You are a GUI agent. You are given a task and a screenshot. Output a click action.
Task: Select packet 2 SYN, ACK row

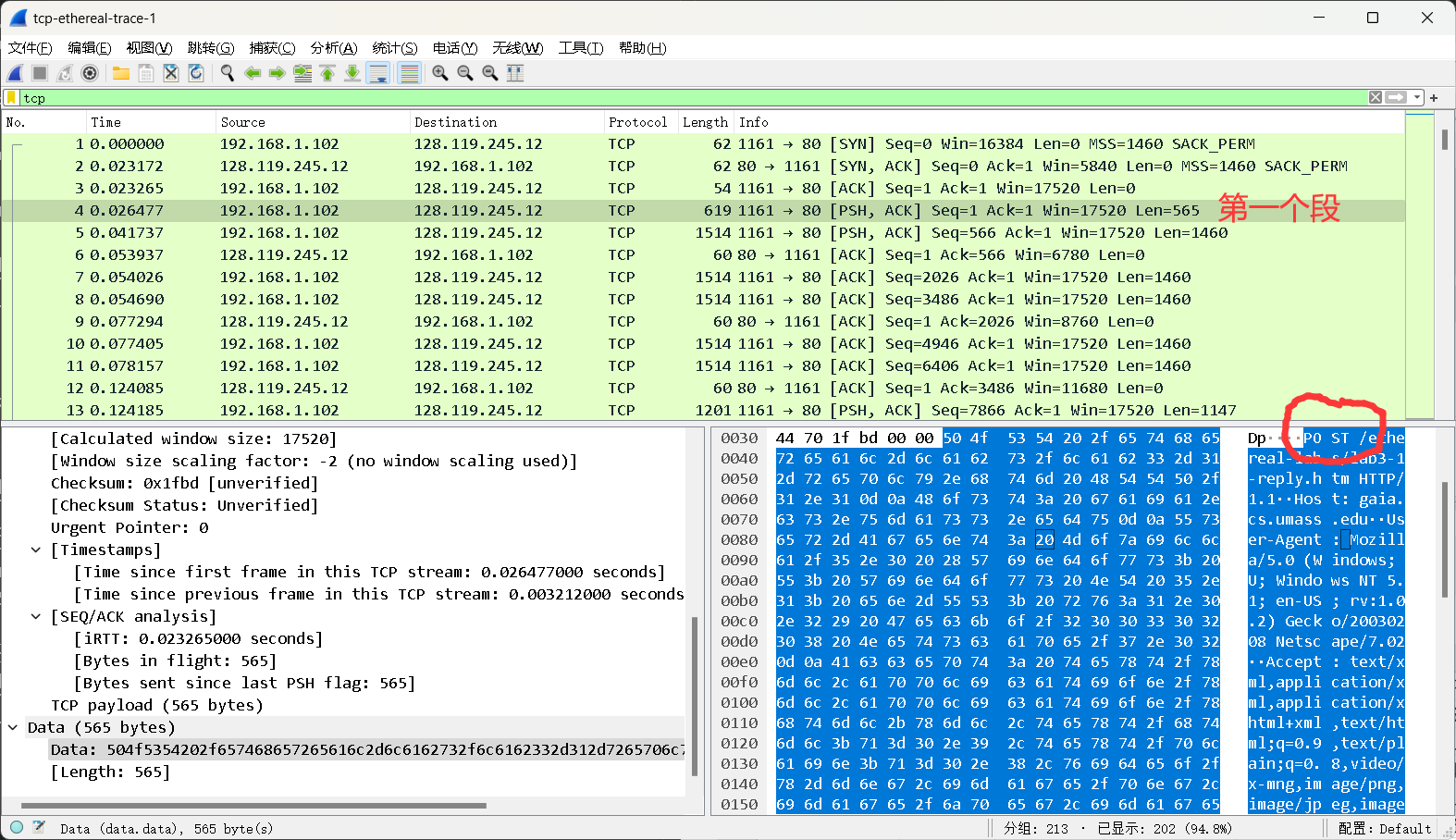point(703,167)
